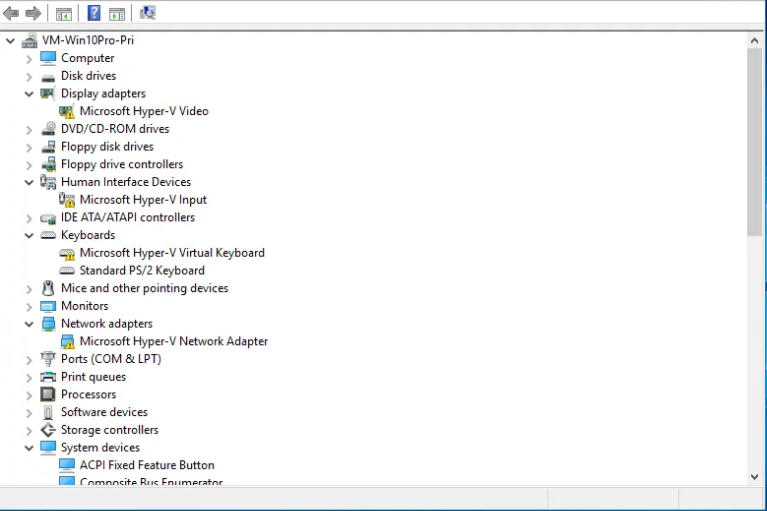Click the vertical scrollbar down arrow
767x511 pixels.
754,477
